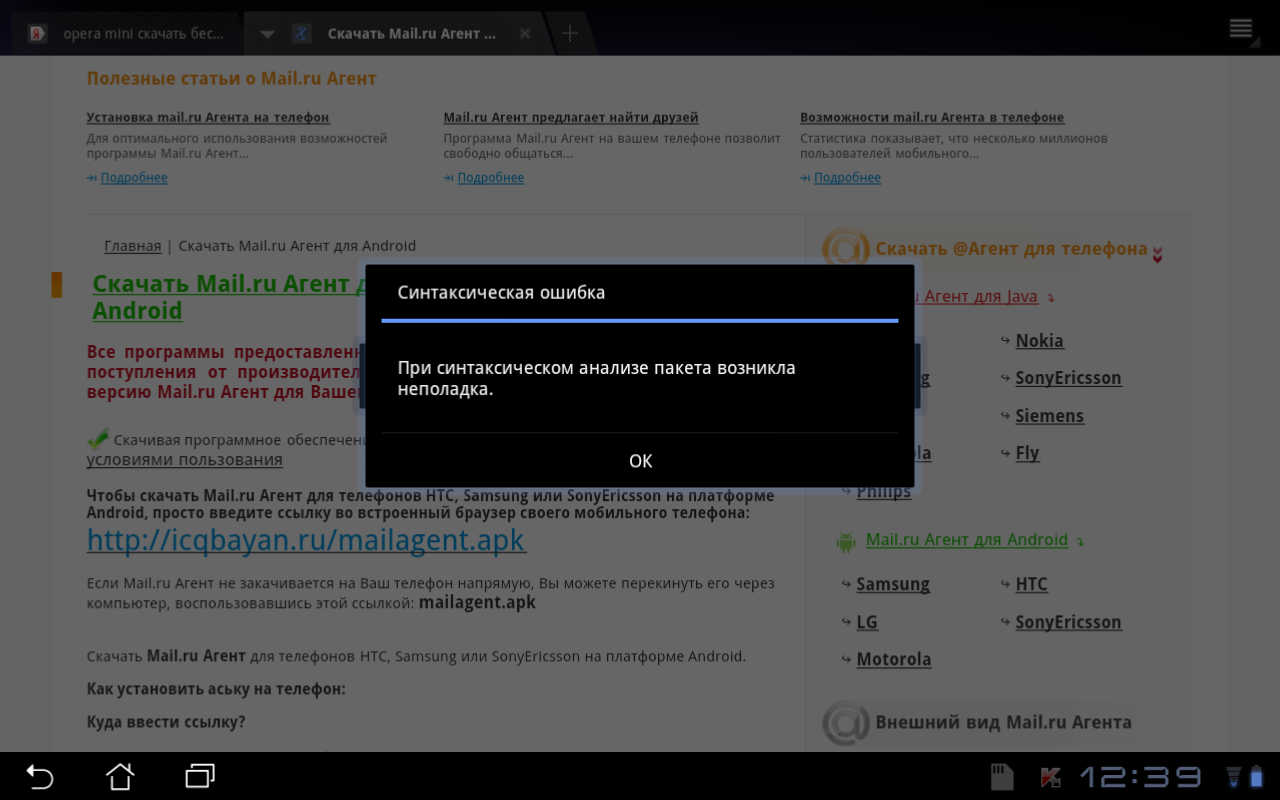Switch to the opera mini скачать tab
1280x800 pixels.
128,34
